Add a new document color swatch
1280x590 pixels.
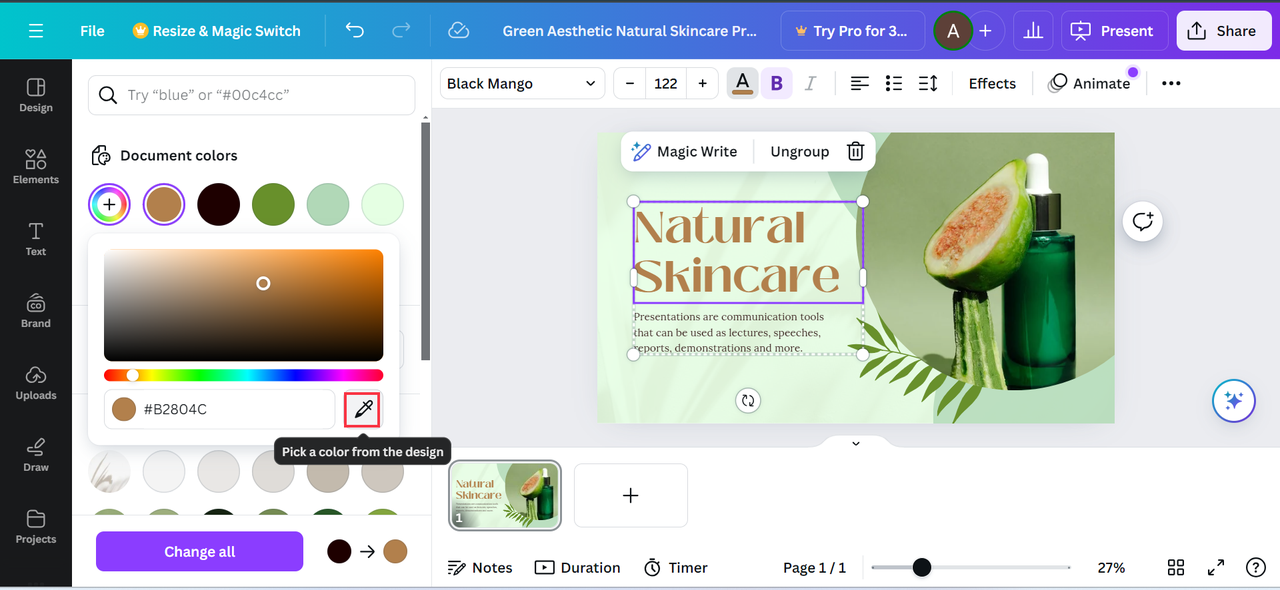(109, 205)
